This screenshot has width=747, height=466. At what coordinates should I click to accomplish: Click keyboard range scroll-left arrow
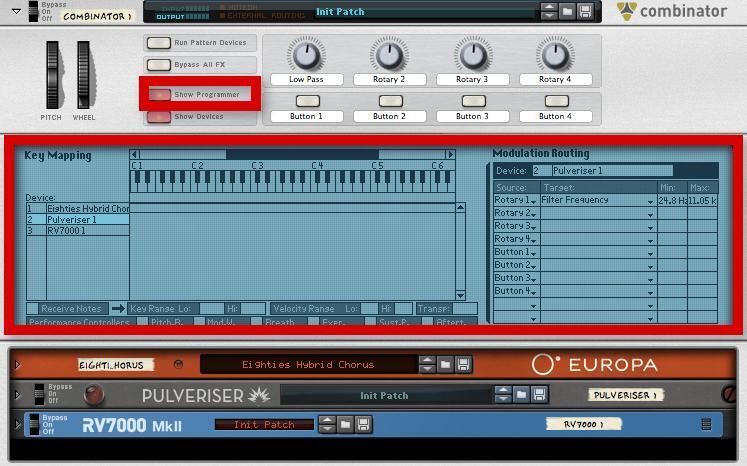(134, 154)
